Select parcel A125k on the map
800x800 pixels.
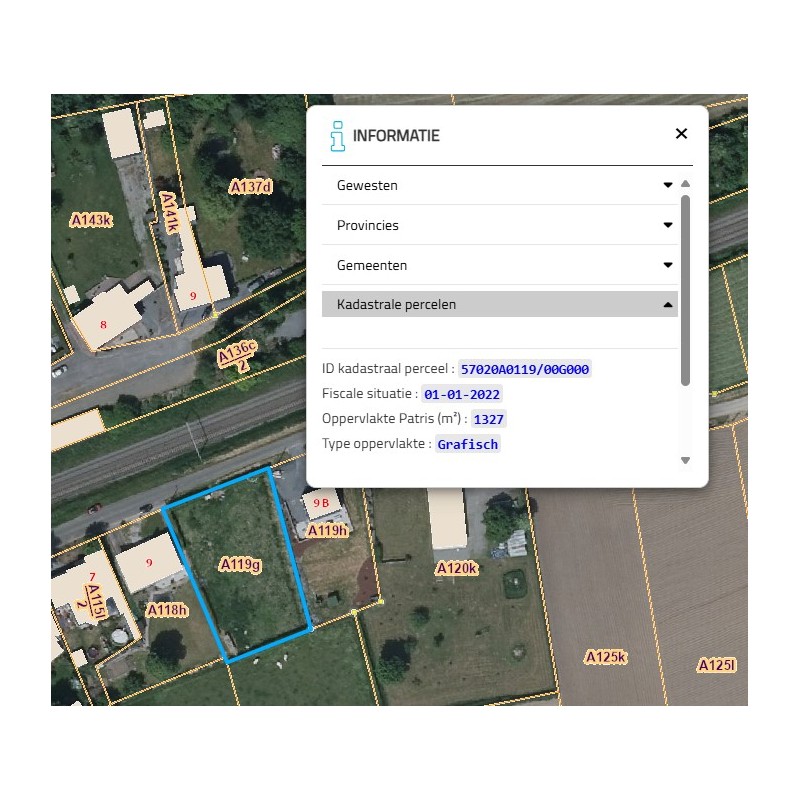pos(605,657)
